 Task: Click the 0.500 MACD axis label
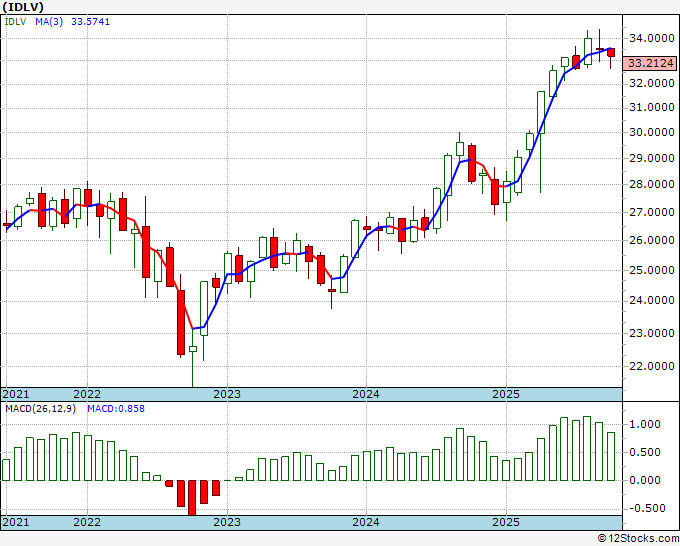644,452
